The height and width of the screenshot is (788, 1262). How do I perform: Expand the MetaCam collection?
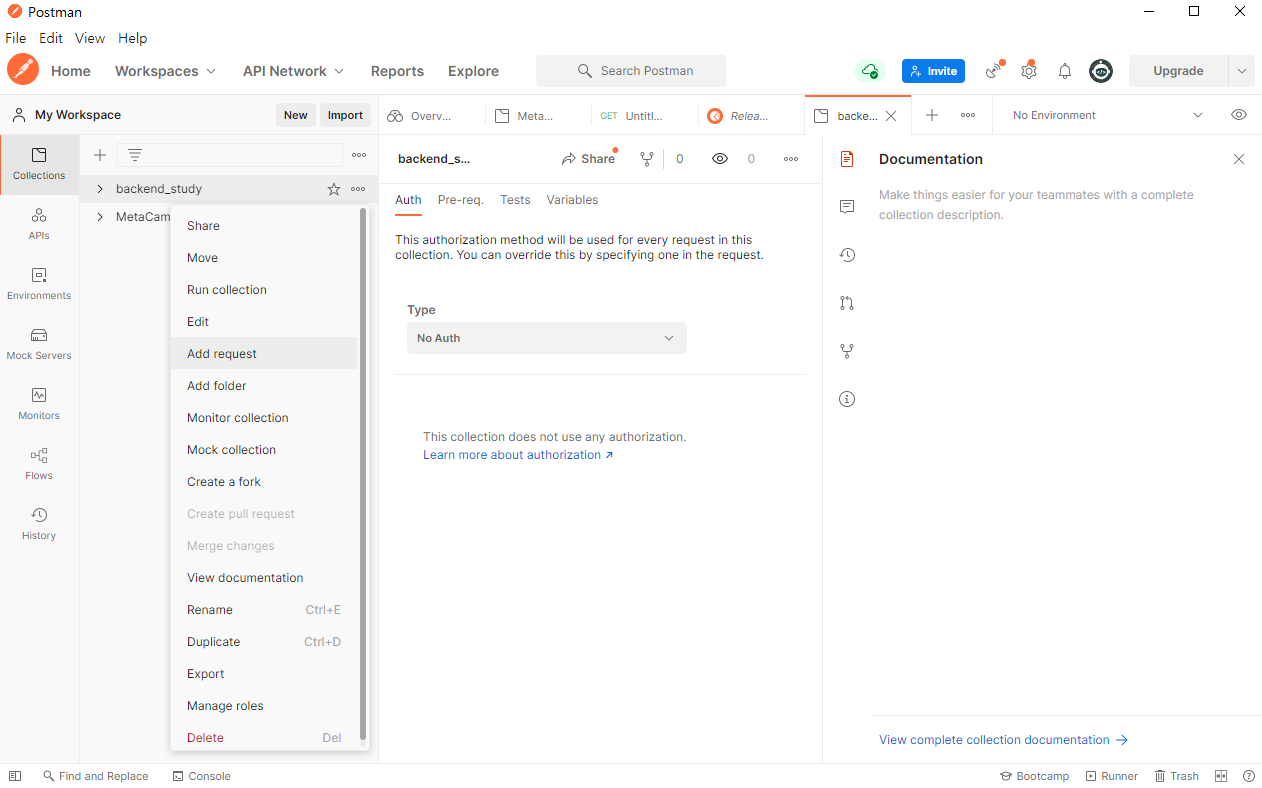[100, 217]
